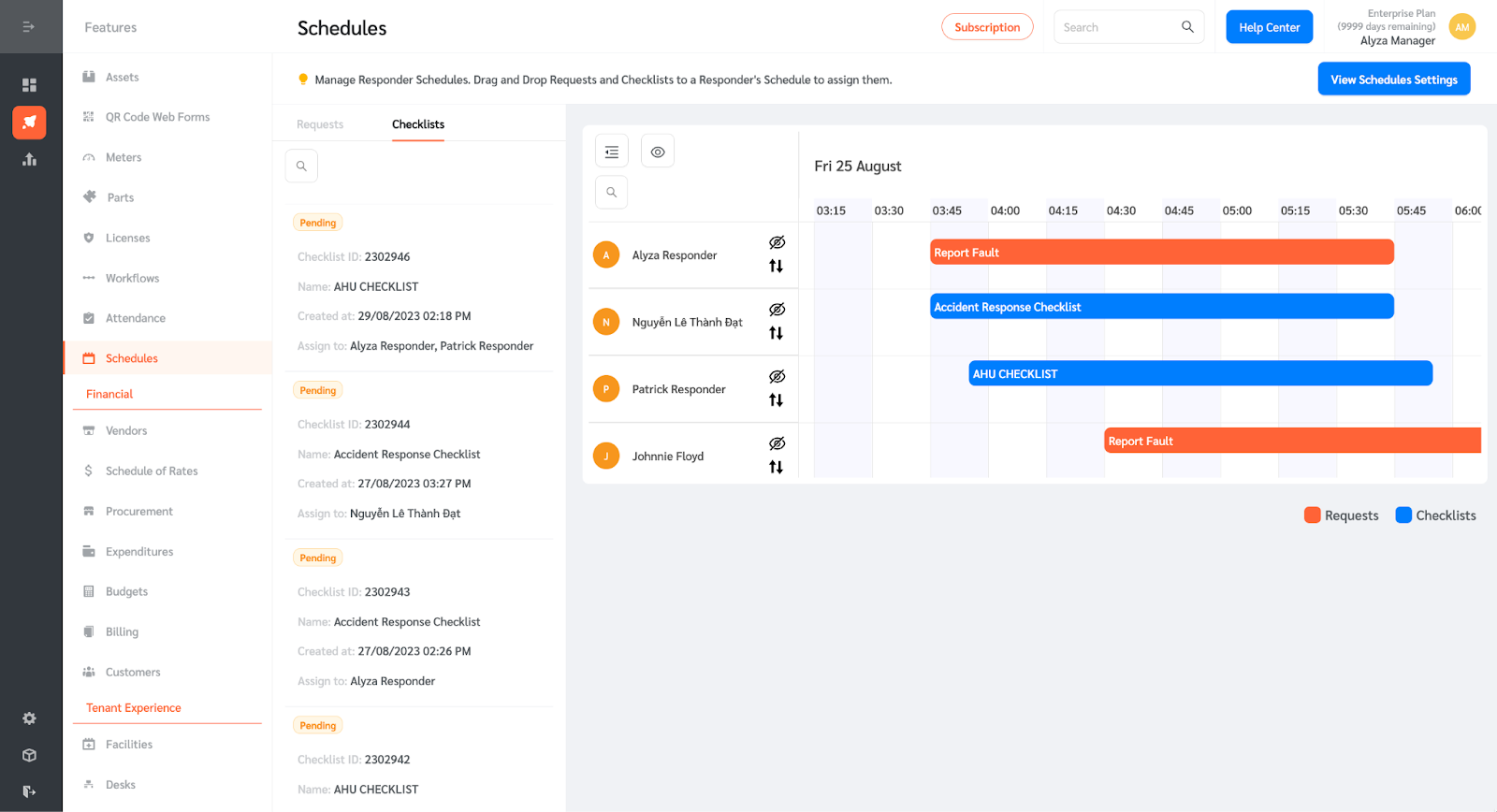Open the analytics chart icon in left rail
This screenshot has width=1497, height=812.
point(29,159)
